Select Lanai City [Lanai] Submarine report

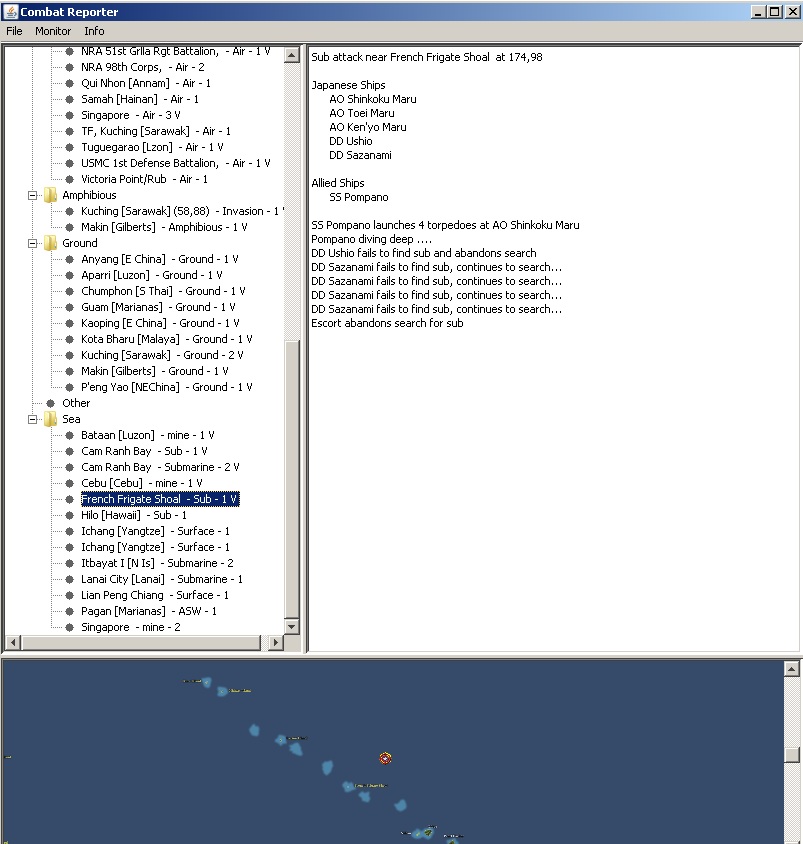[162, 579]
